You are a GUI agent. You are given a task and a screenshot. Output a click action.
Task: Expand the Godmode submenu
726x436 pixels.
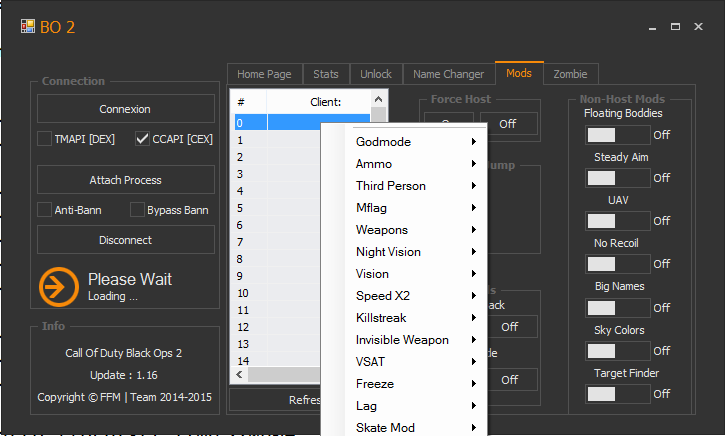pos(416,142)
